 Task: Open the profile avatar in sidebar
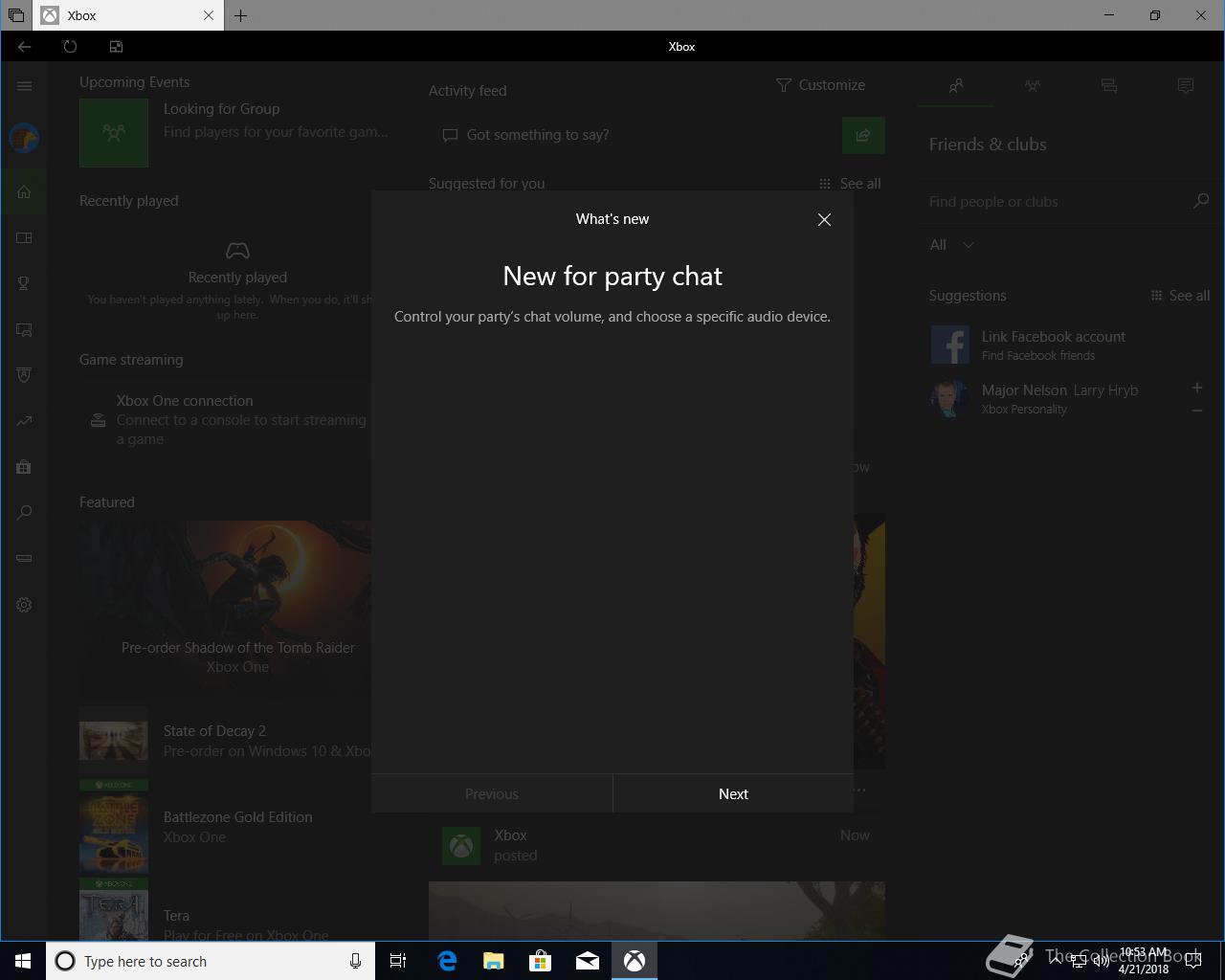pyautogui.click(x=24, y=138)
